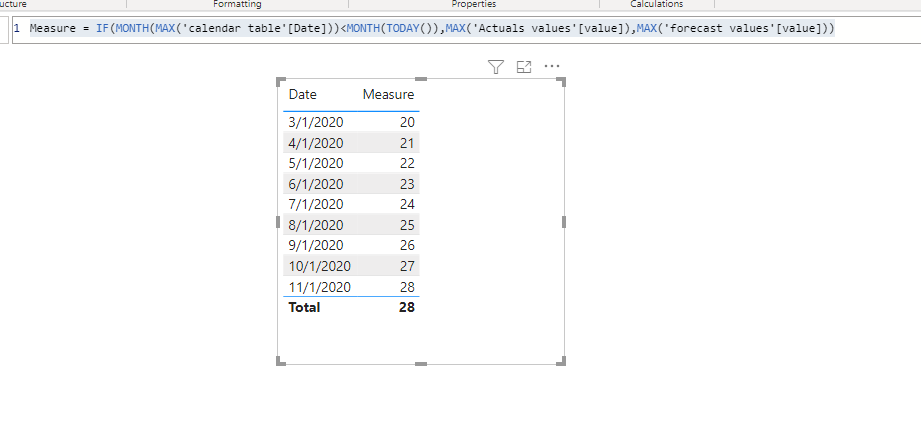Select the 9/1/2020 date cell

pyautogui.click(x=316, y=245)
